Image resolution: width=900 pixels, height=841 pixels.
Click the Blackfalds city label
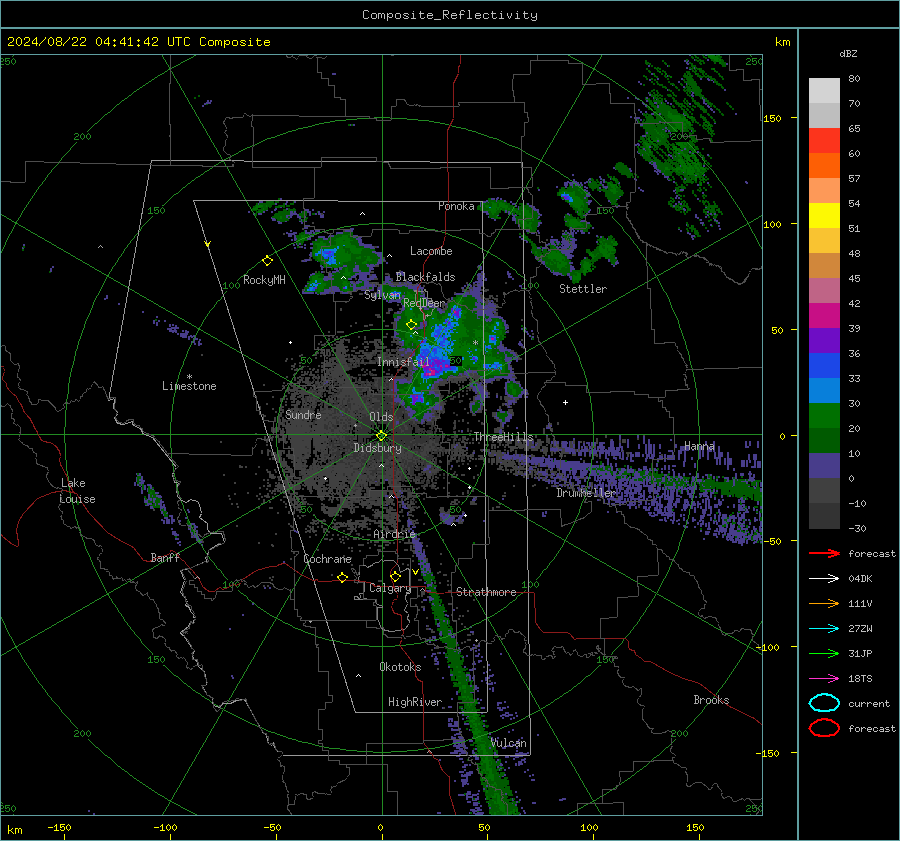tap(425, 277)
